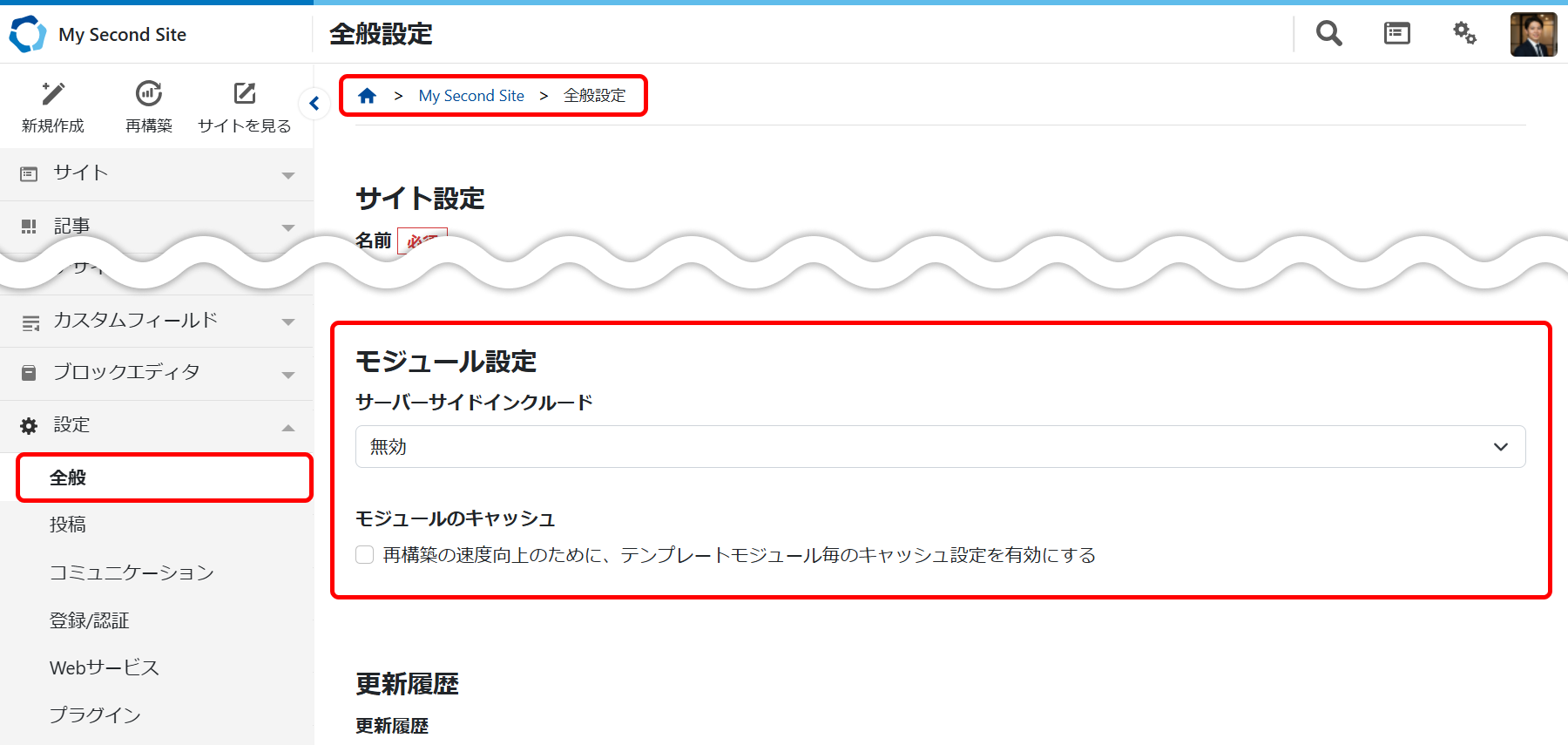The image size is (1568, 745).
Task: Collapse sidebar with left chevron button
Action: 314,104
